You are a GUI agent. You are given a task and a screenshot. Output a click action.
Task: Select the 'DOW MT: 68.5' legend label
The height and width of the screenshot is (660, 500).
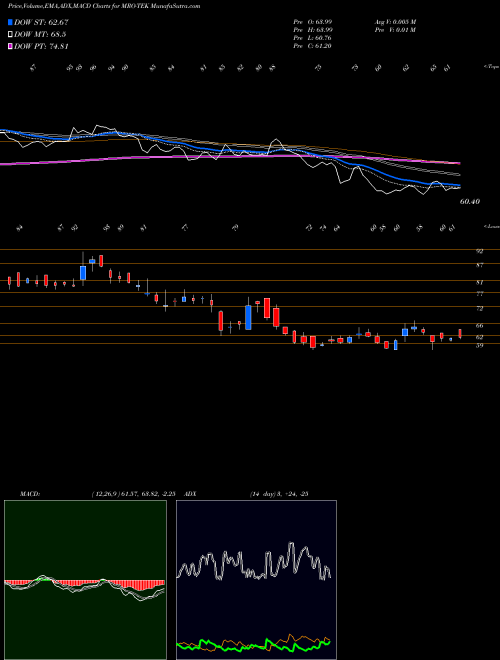coord(40,35)
